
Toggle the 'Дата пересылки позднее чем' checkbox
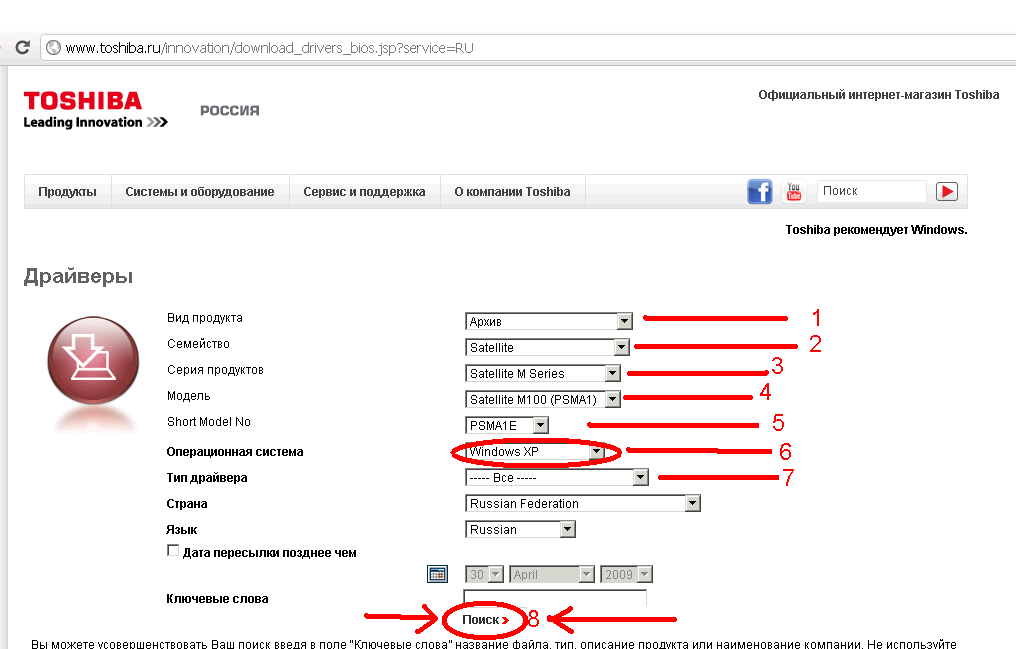[173, 551]
